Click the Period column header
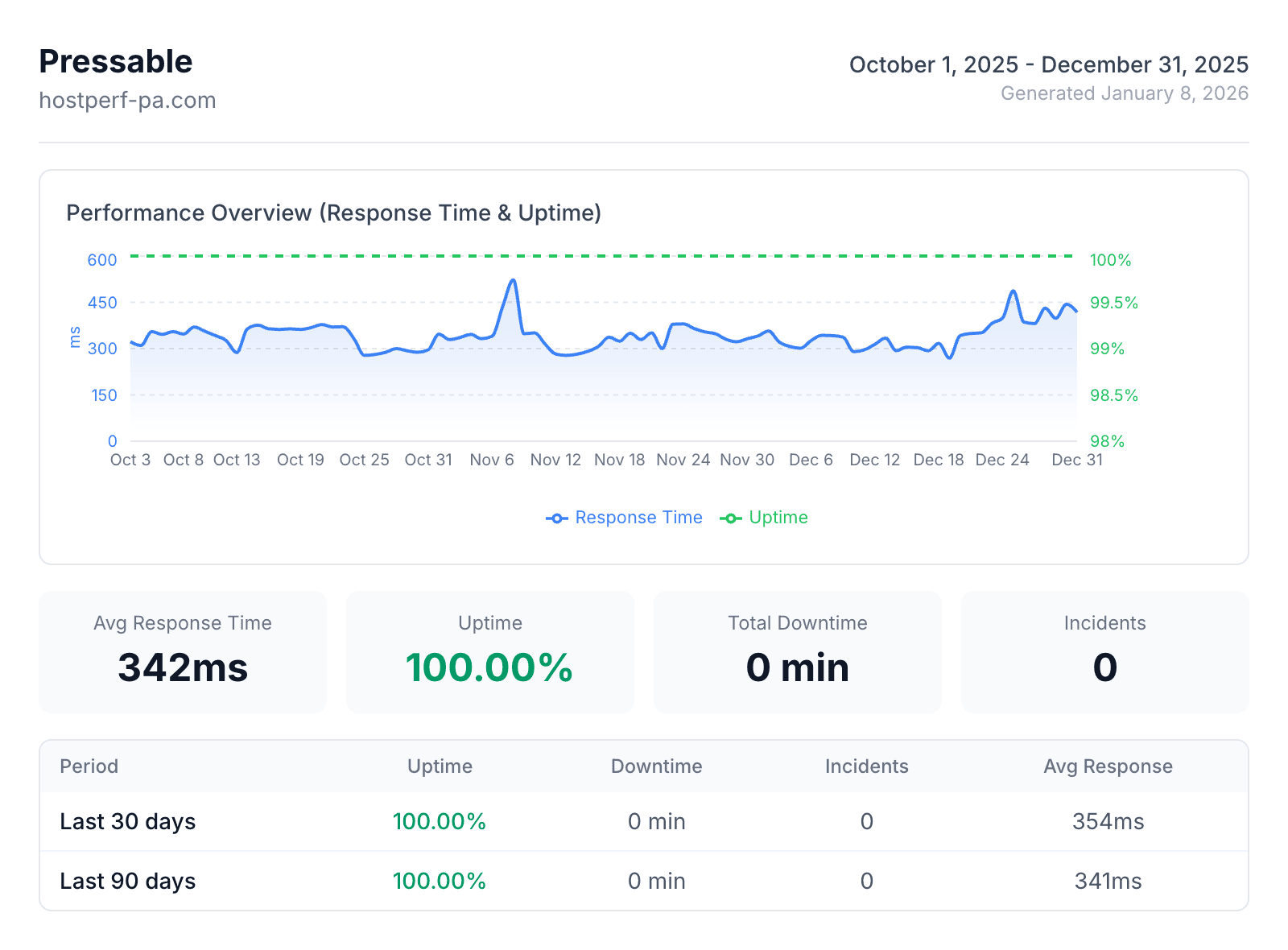This screenshot has height=950, width=1288. coord(89,766)
